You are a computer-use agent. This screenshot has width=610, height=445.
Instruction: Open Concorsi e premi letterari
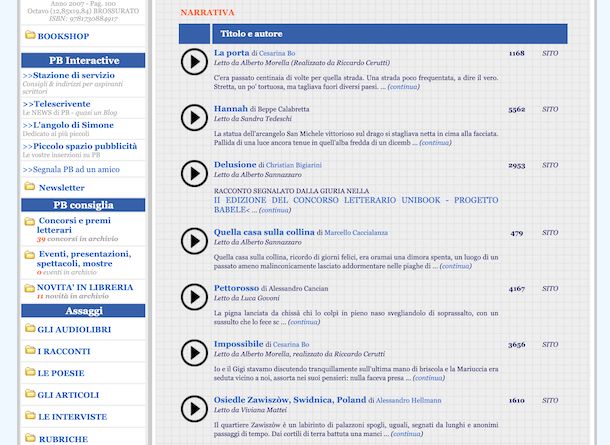pos(74,225)
